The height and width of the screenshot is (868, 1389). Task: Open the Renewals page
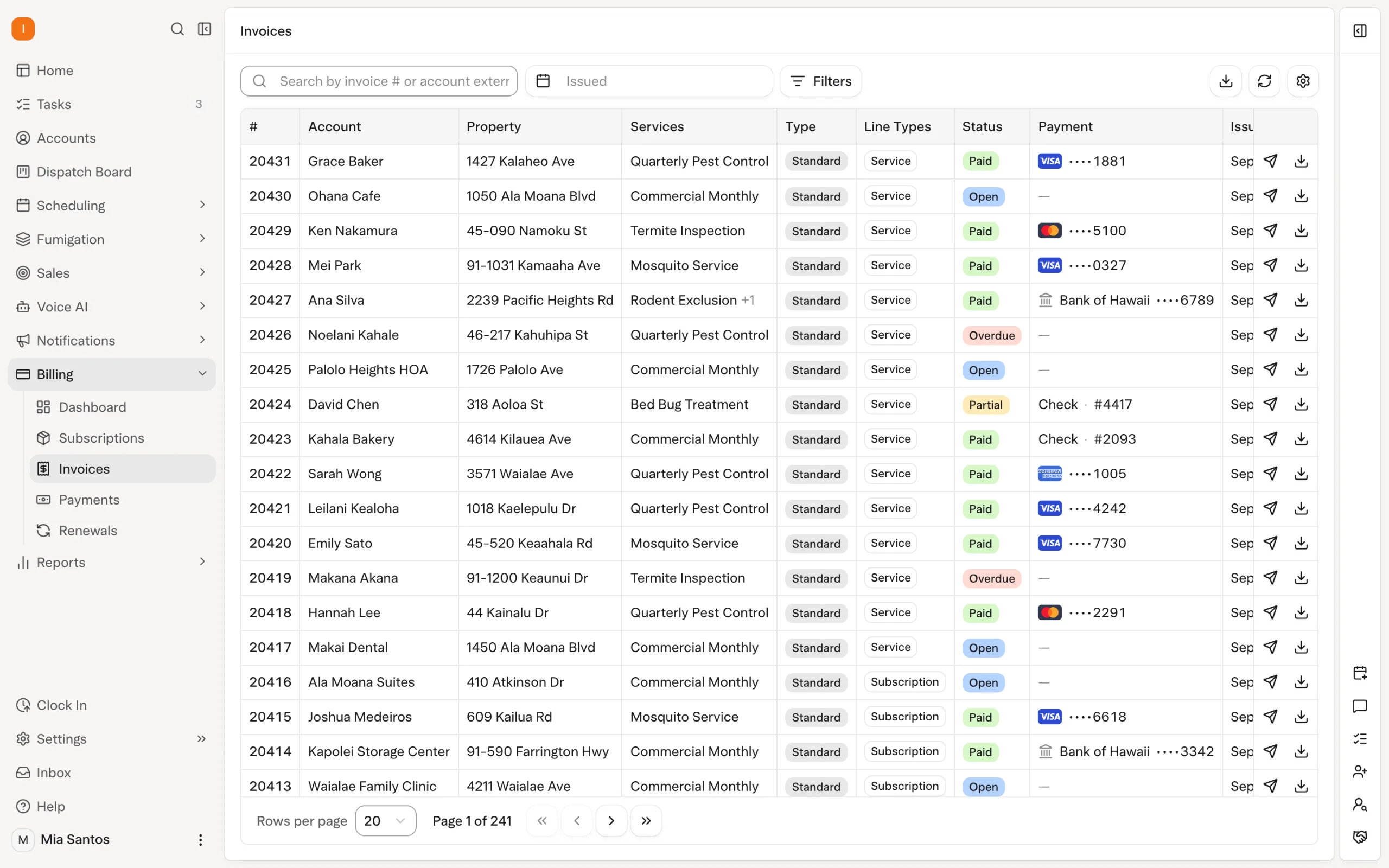click(123, 531)
